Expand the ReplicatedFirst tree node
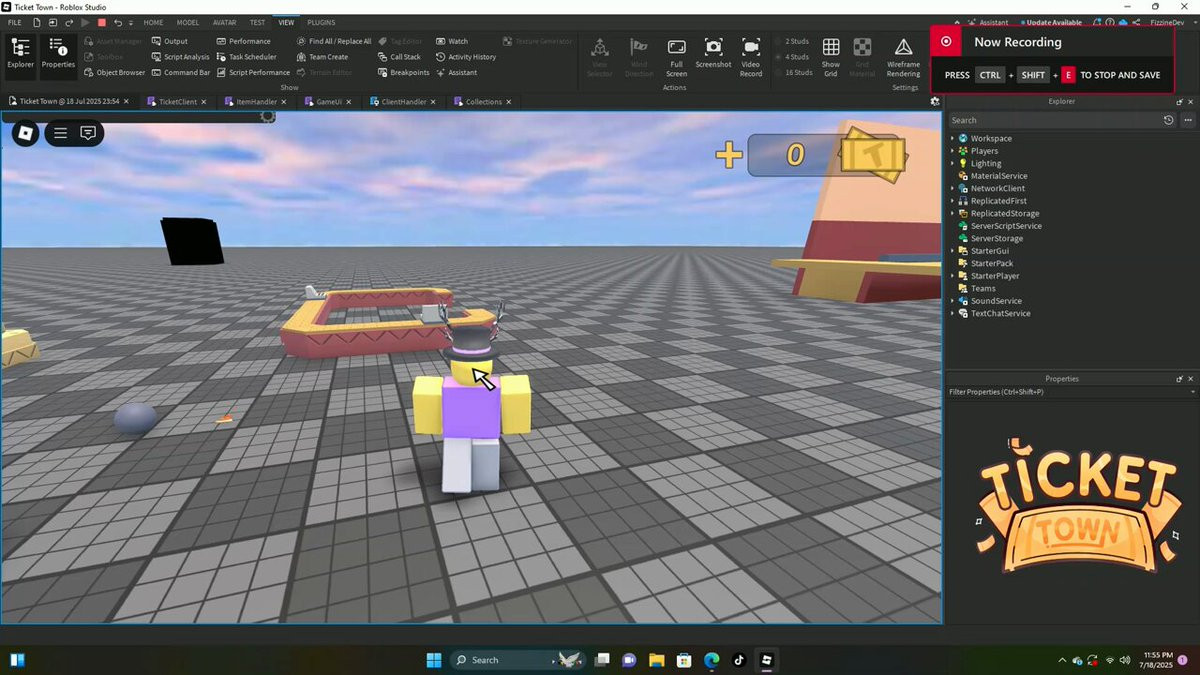The width and height of the screenshot is (1200, 675). (952, 201)
